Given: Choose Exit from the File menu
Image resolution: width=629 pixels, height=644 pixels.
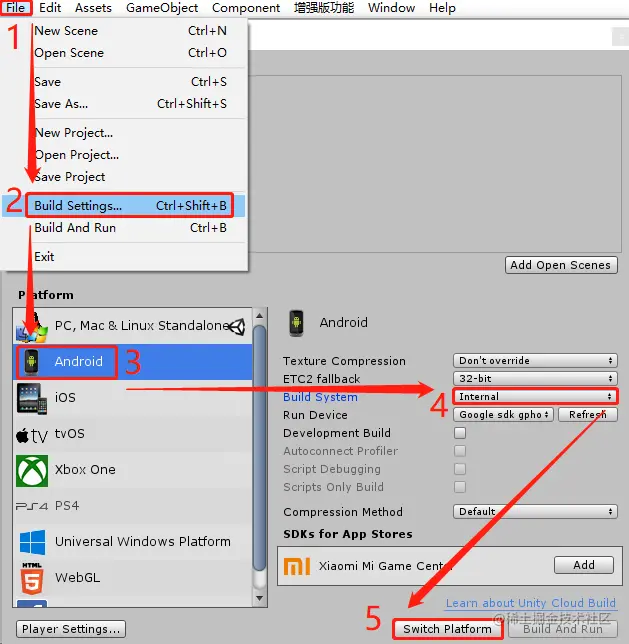Looking at the screenshot, I should click(x=124, y=257).
